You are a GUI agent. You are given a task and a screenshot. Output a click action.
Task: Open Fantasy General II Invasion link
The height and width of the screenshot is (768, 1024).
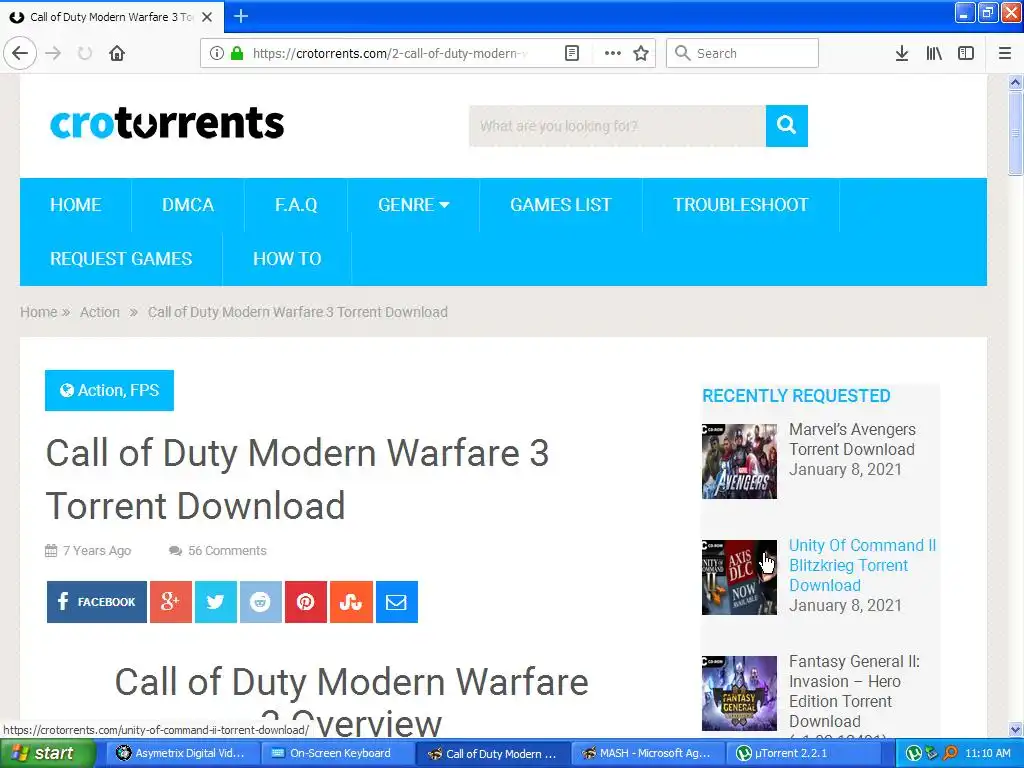[x=854, y=691]
